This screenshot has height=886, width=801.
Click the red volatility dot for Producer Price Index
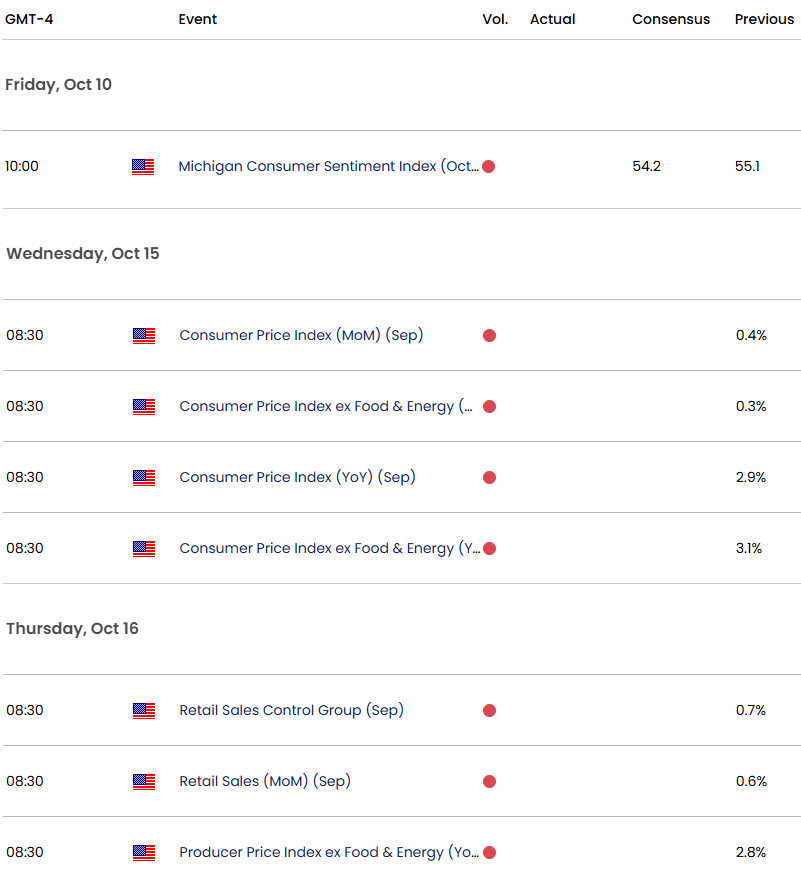489,853
